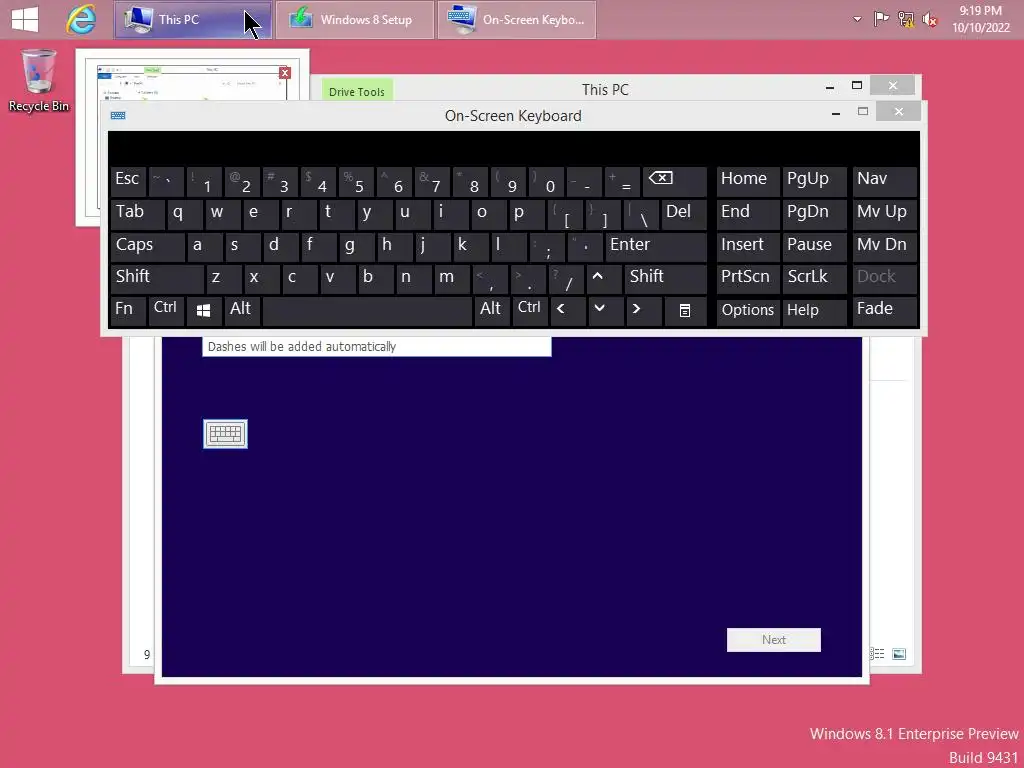Toggle the right Shift key
The width and height of the screenshot is (1024, 768).
[665, 278]
